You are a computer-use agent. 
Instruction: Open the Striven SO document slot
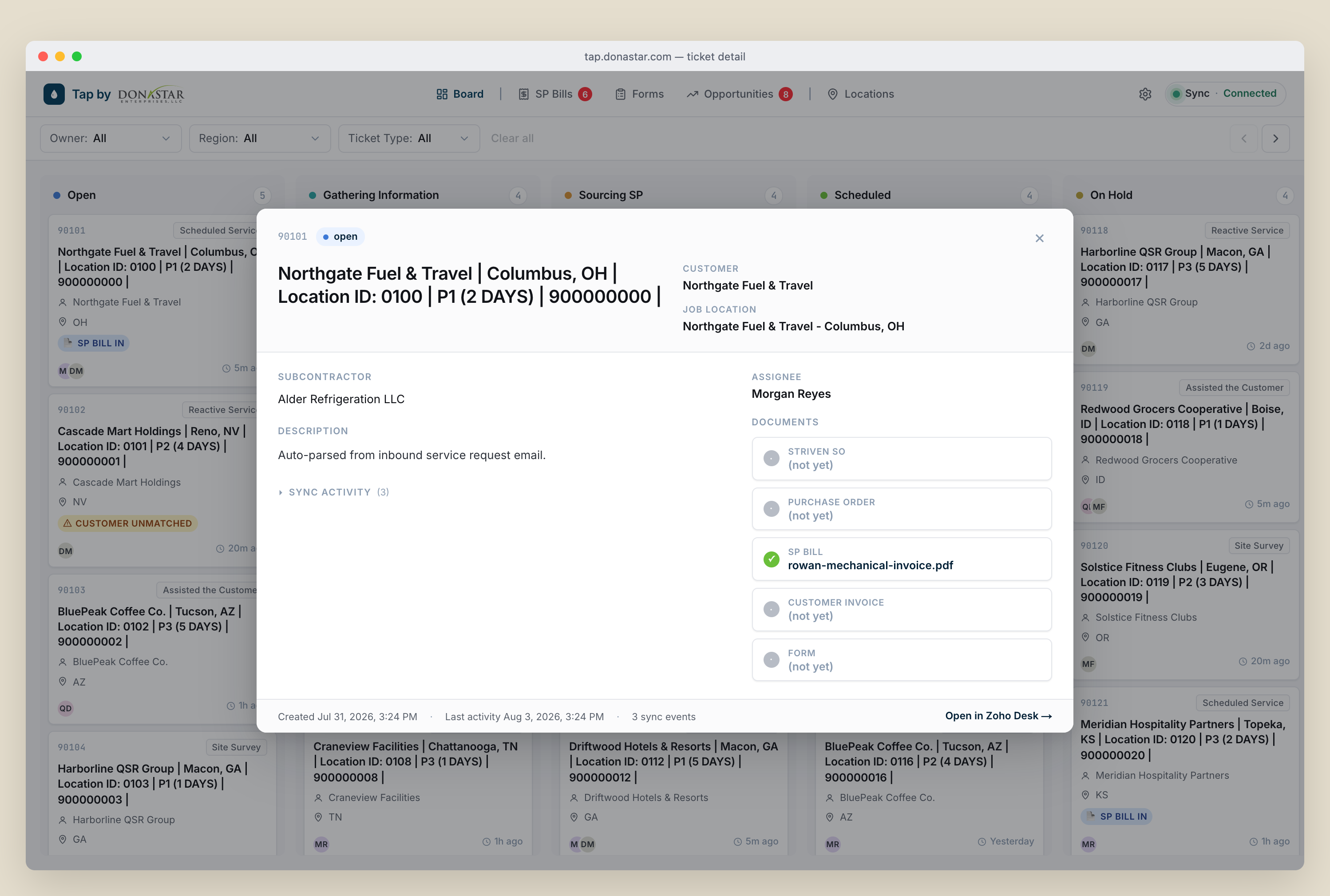click(902, 458)
